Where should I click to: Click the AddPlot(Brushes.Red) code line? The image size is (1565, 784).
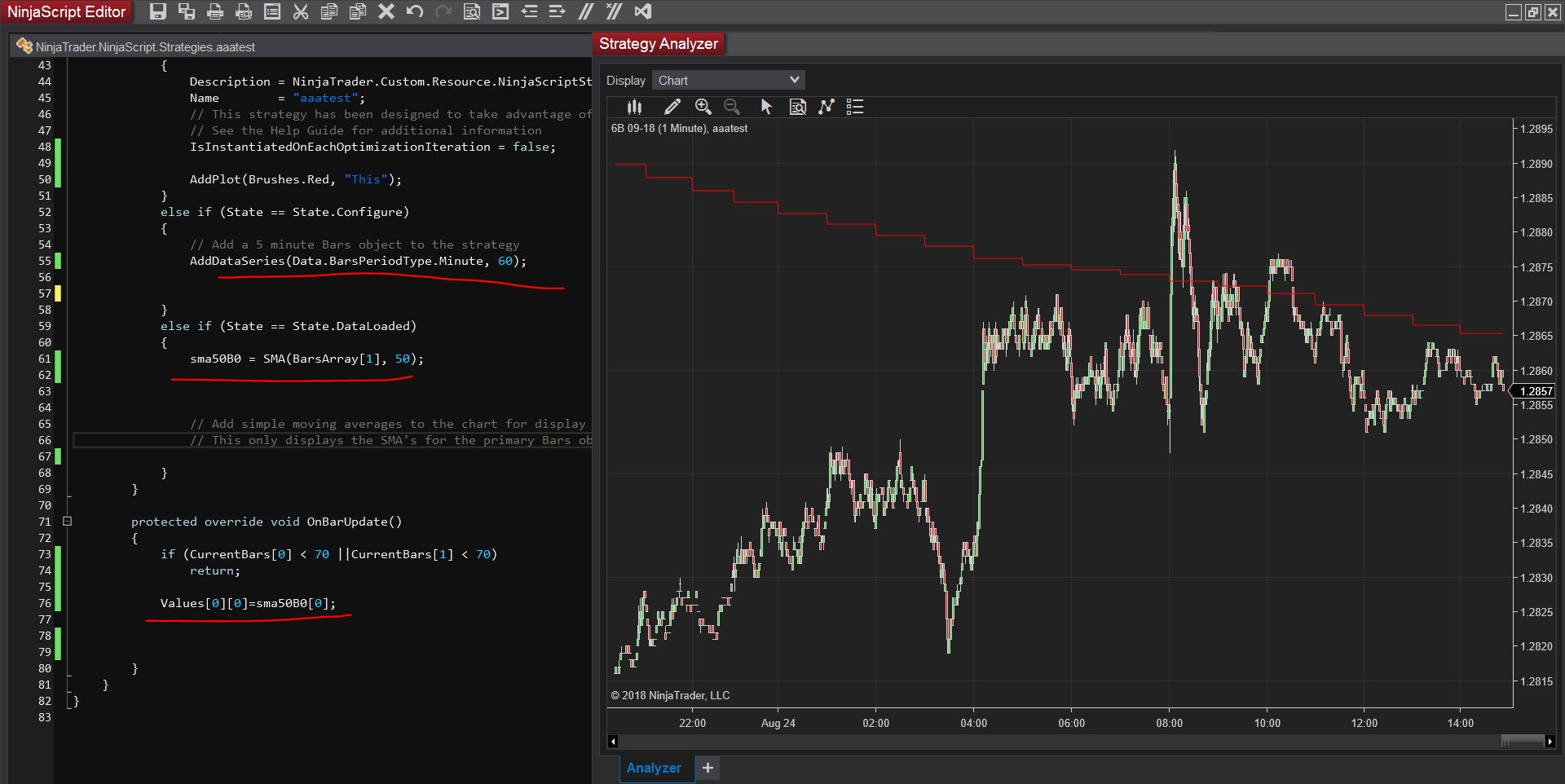(x=295, y=179)
